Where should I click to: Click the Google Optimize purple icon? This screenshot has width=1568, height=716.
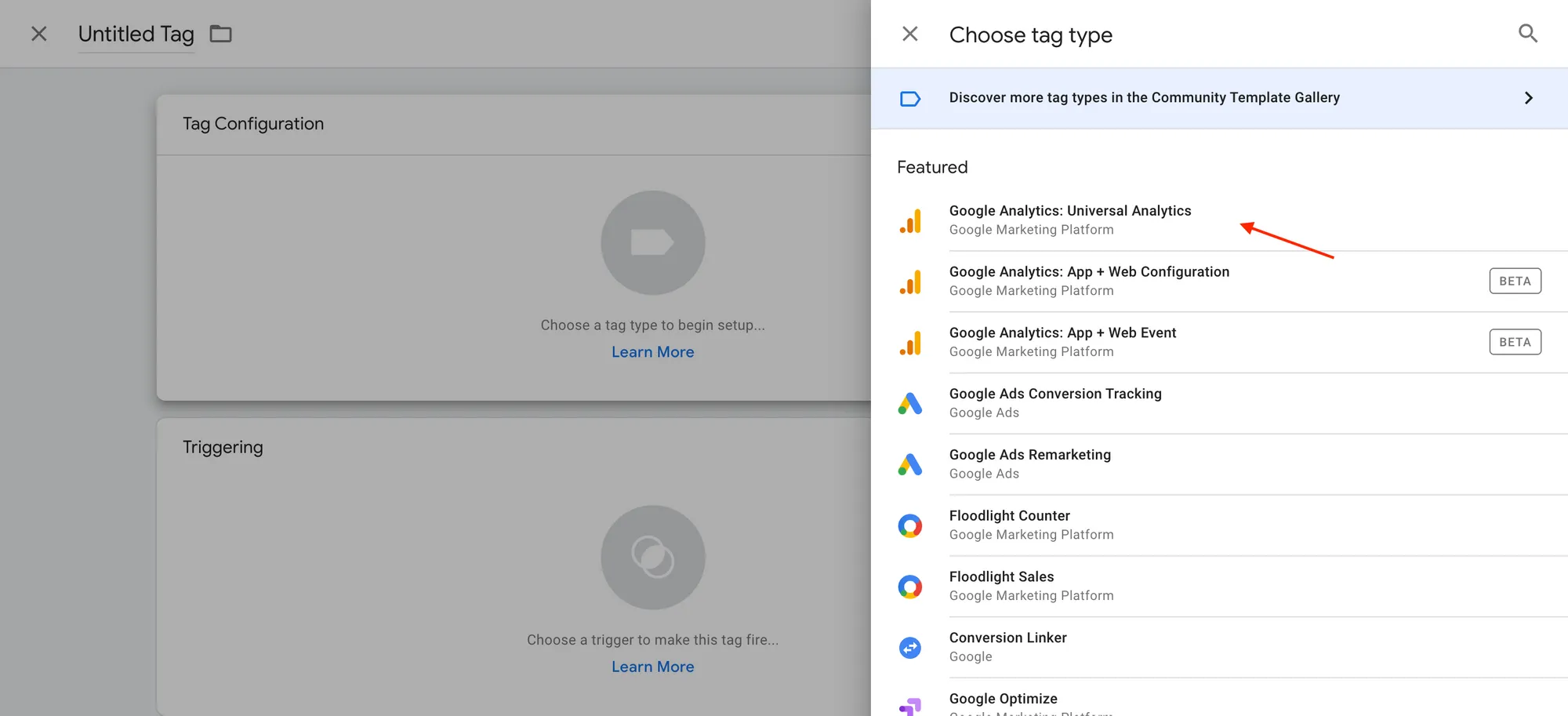tap(910, 707)
